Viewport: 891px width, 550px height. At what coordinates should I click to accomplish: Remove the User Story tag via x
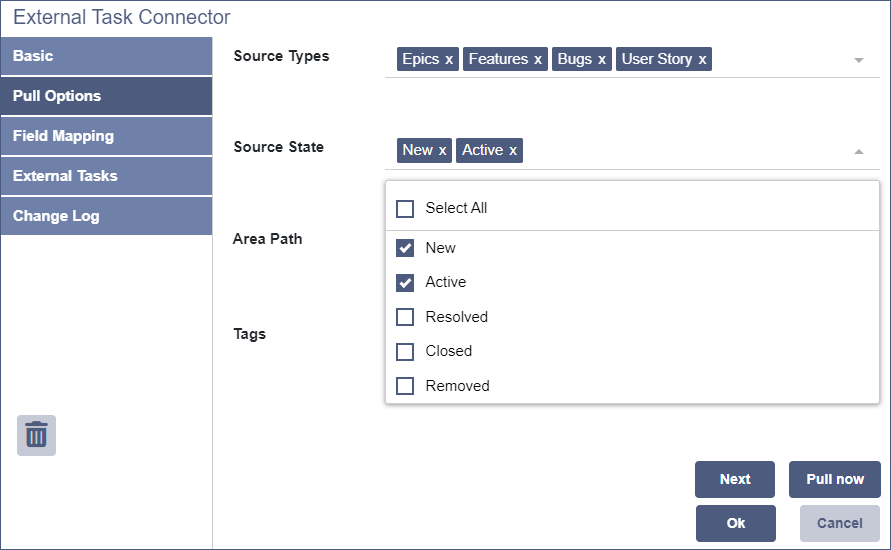click(703, 60)
